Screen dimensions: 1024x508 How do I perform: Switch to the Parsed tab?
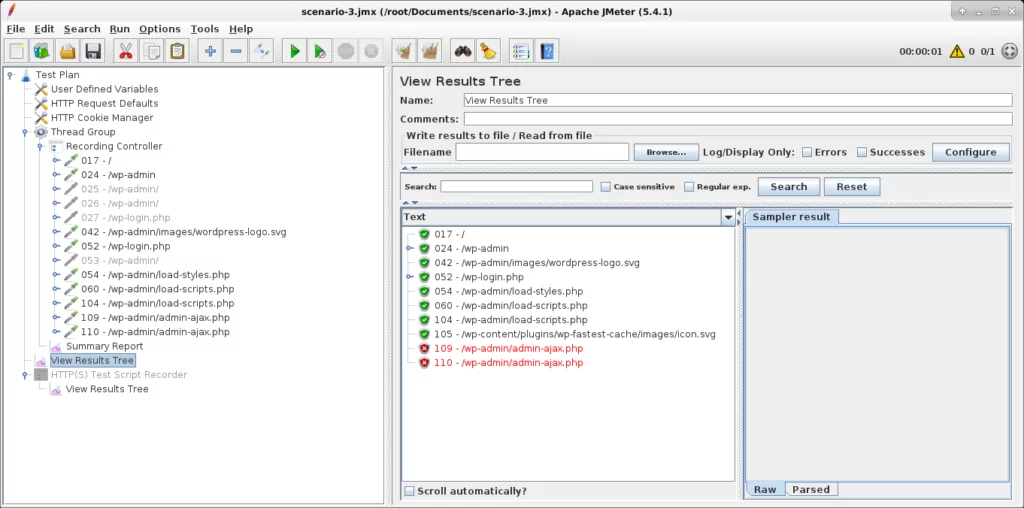[x=810, y=489]
